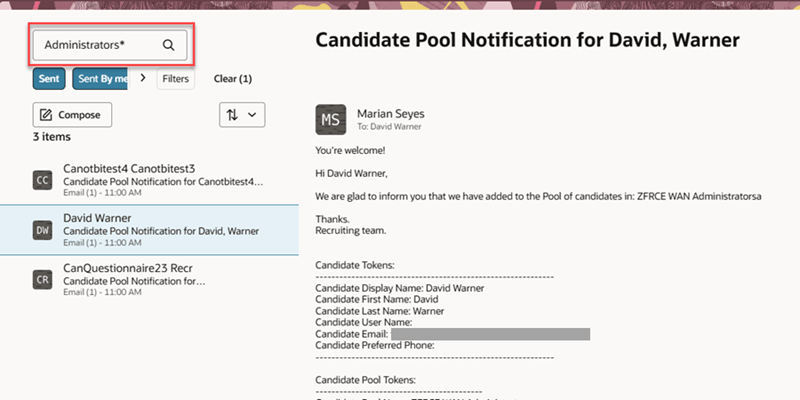Focus the Administrators* search field
The image size is (800, 400).
[96, 45]
